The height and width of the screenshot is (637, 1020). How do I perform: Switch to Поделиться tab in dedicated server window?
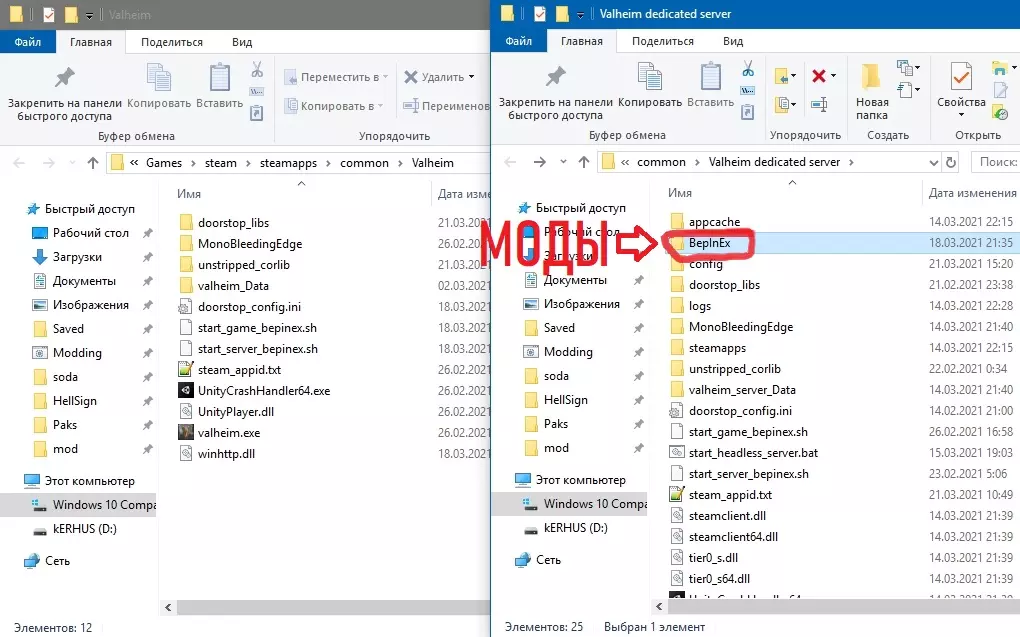(663, 41)
